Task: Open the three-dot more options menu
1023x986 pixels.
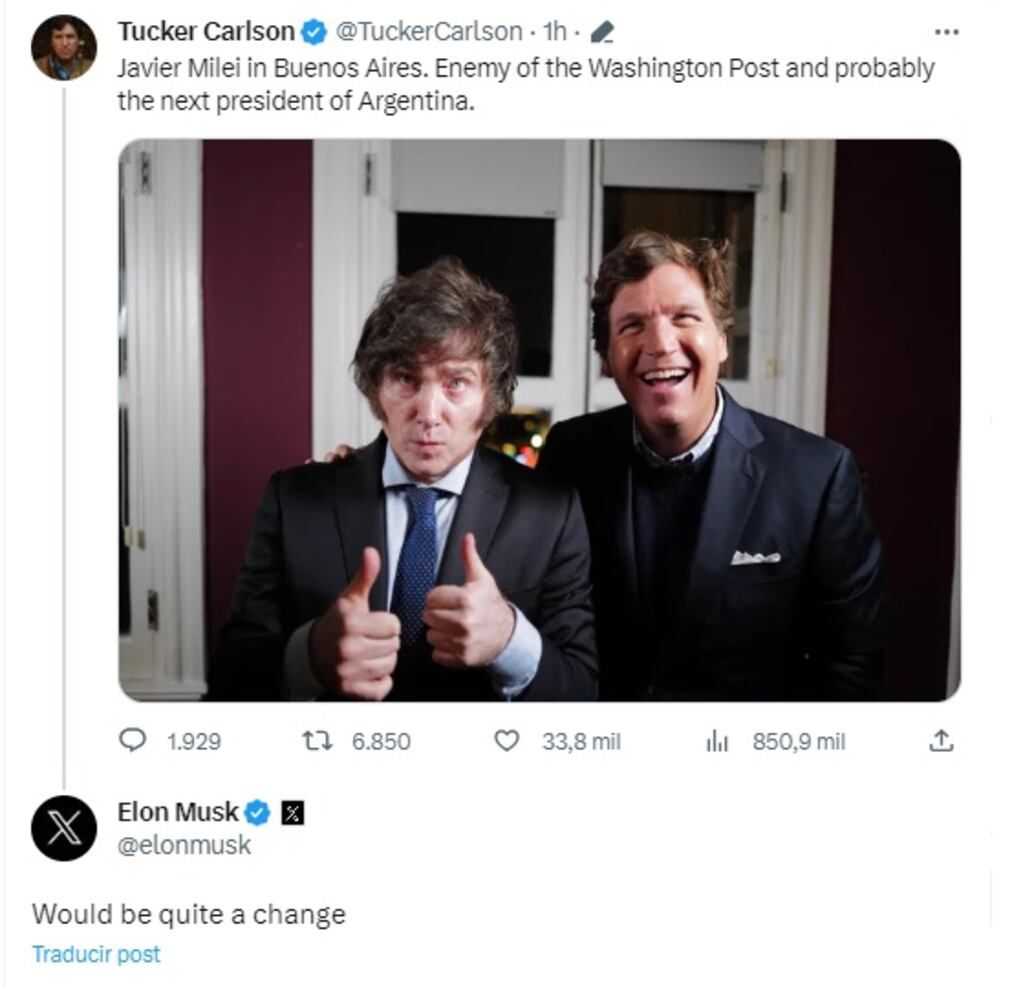Action: point(945,30)
